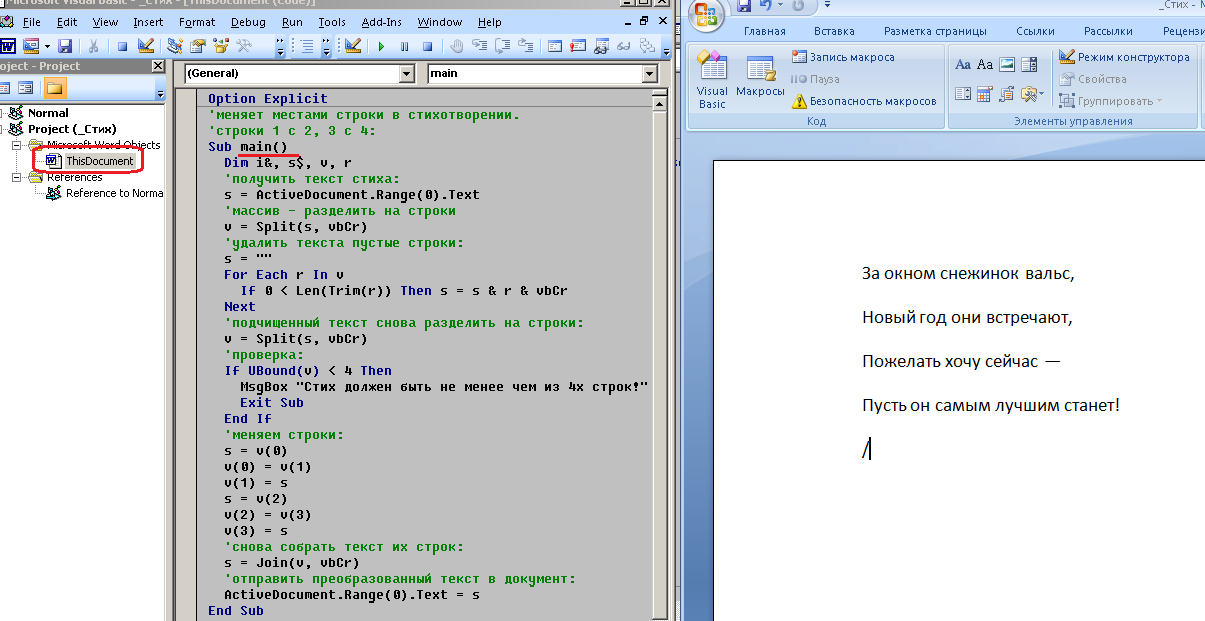Click Undo in Word quick access toolbar
1205x621 pixels.
coord(765,6)
